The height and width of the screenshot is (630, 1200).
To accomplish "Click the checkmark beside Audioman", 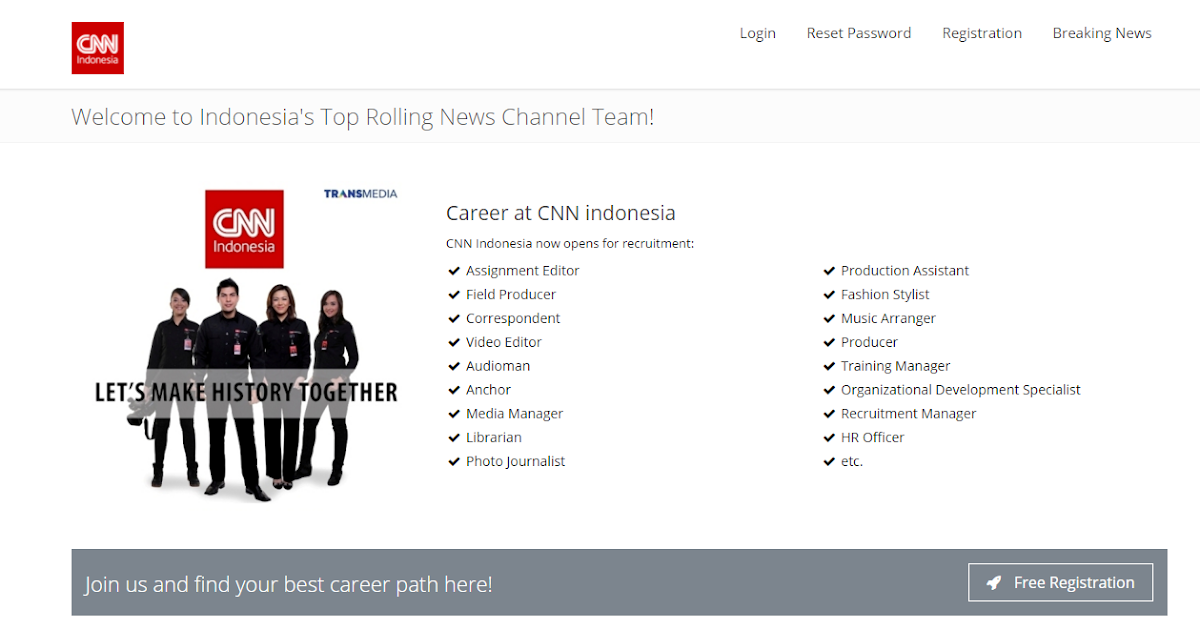I will pyautogui.click(x=454, y=366).
